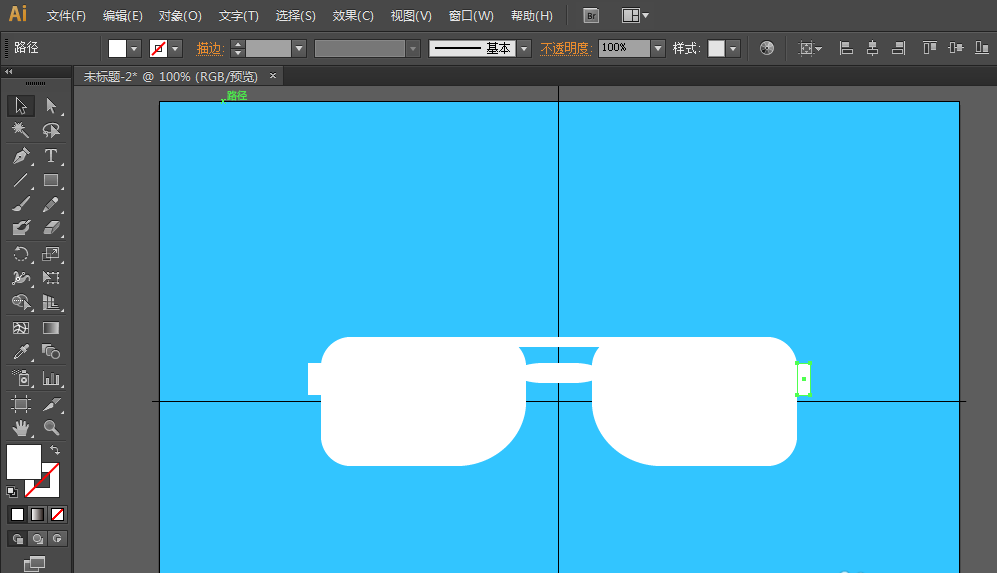Click the white fill color swatch in toolbox
The width and height of the screenshot is (997, 573).
pos(23,462)
